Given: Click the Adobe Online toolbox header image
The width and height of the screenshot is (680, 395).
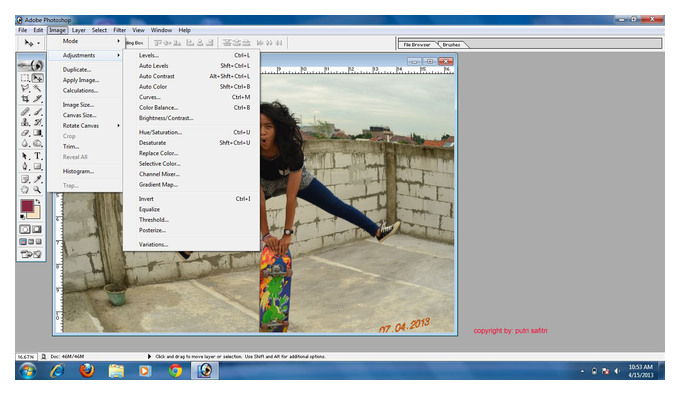Looking at the screenshot, I should pyautogui.click(x=31, y=65).
